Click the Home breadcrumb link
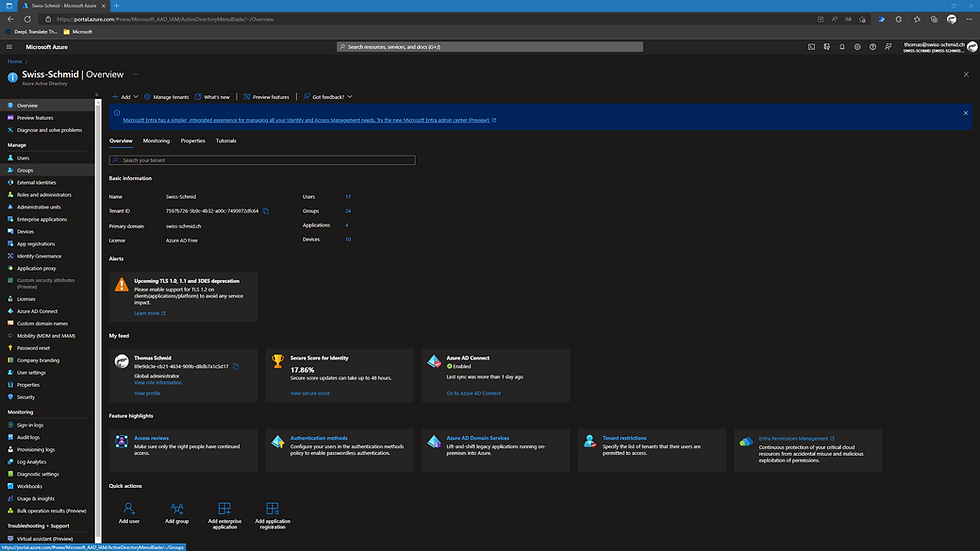This screenshot has height=551, width=980. 15,61
